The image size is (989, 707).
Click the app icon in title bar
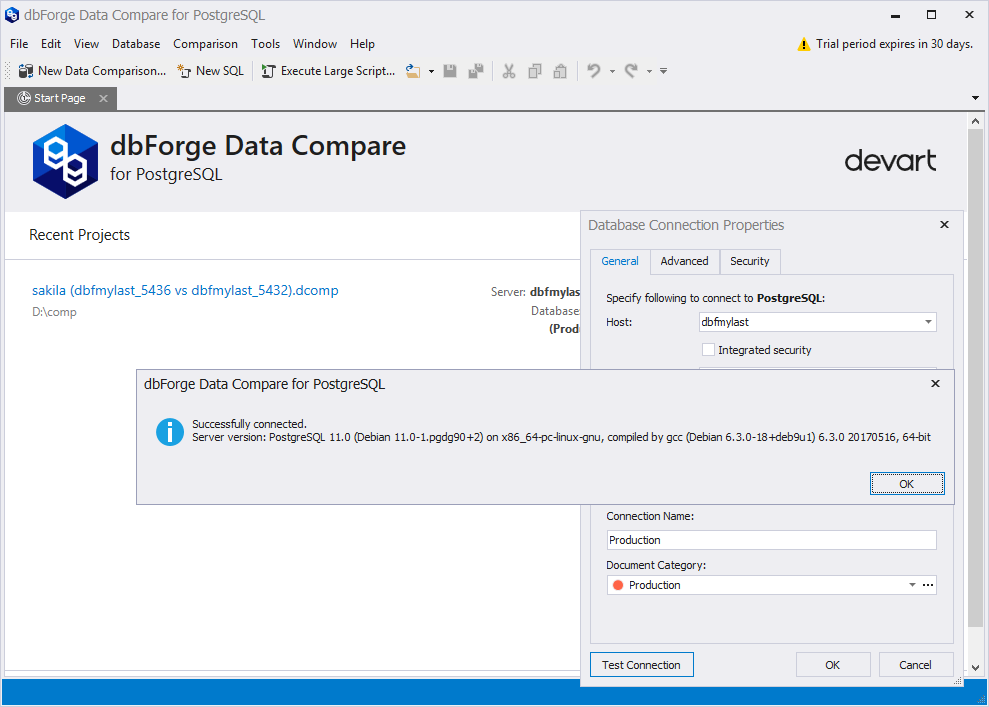(x=12, y=15)
